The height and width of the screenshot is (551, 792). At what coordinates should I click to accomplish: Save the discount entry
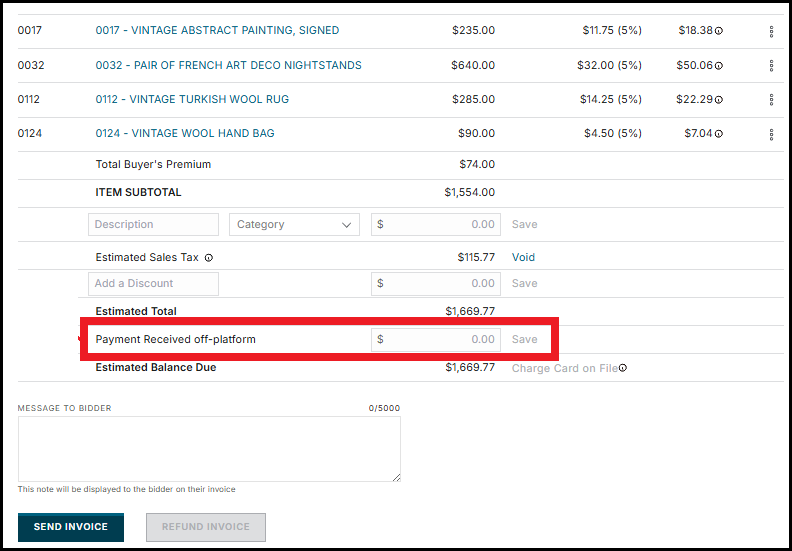click(524, 283)
